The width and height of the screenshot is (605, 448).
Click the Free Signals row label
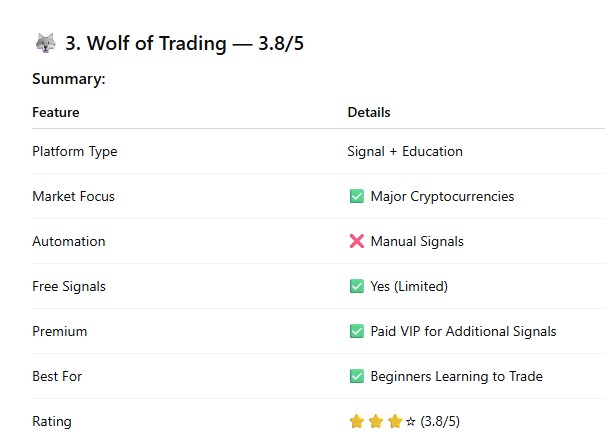coord(69,286)
